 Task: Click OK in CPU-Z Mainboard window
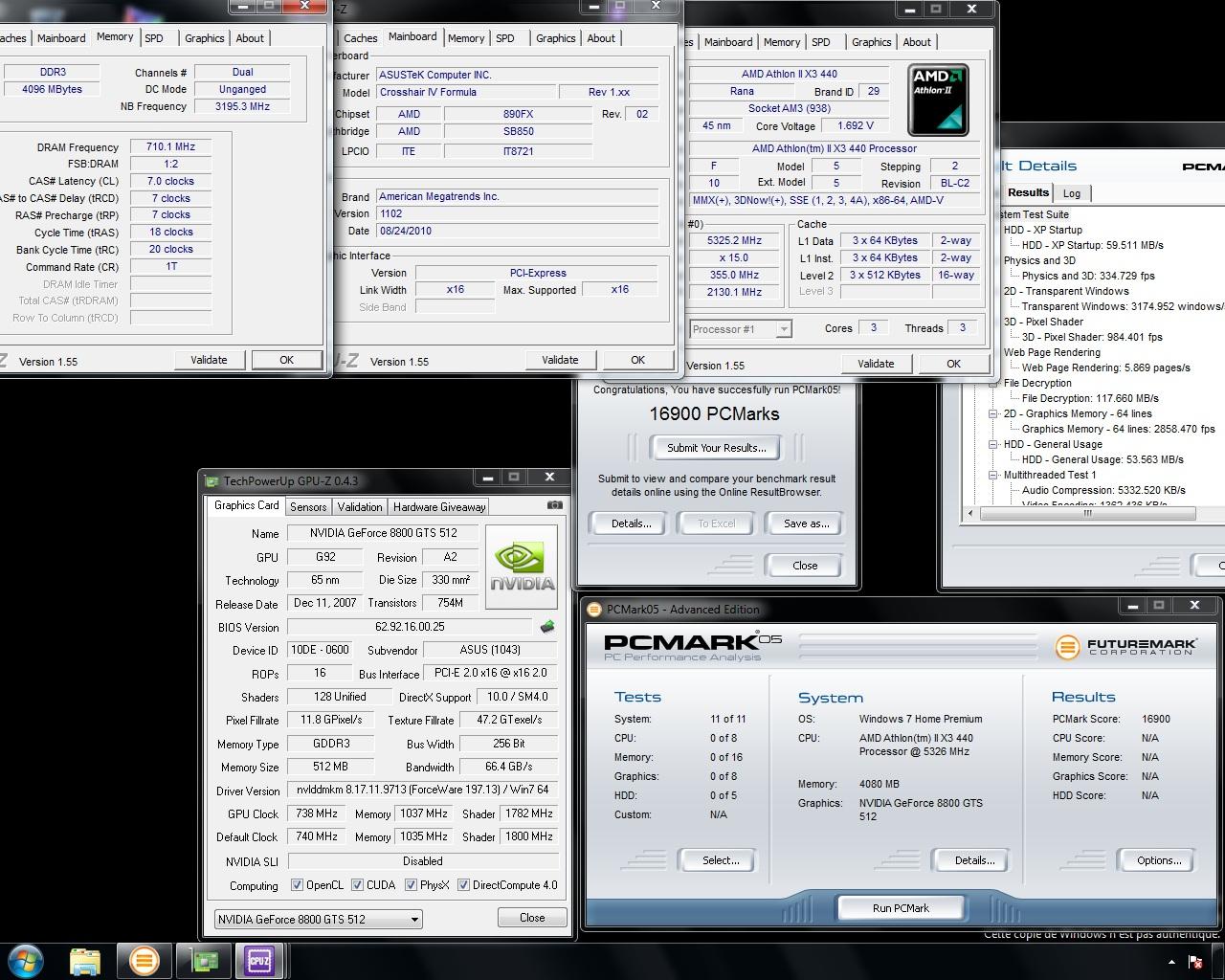pos(637,360)
